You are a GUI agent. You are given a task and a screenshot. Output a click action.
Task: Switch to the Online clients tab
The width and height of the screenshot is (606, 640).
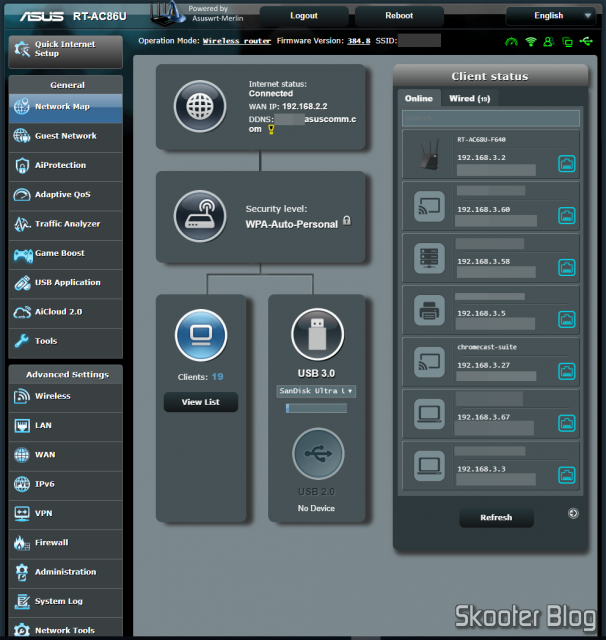click(419, 98)
